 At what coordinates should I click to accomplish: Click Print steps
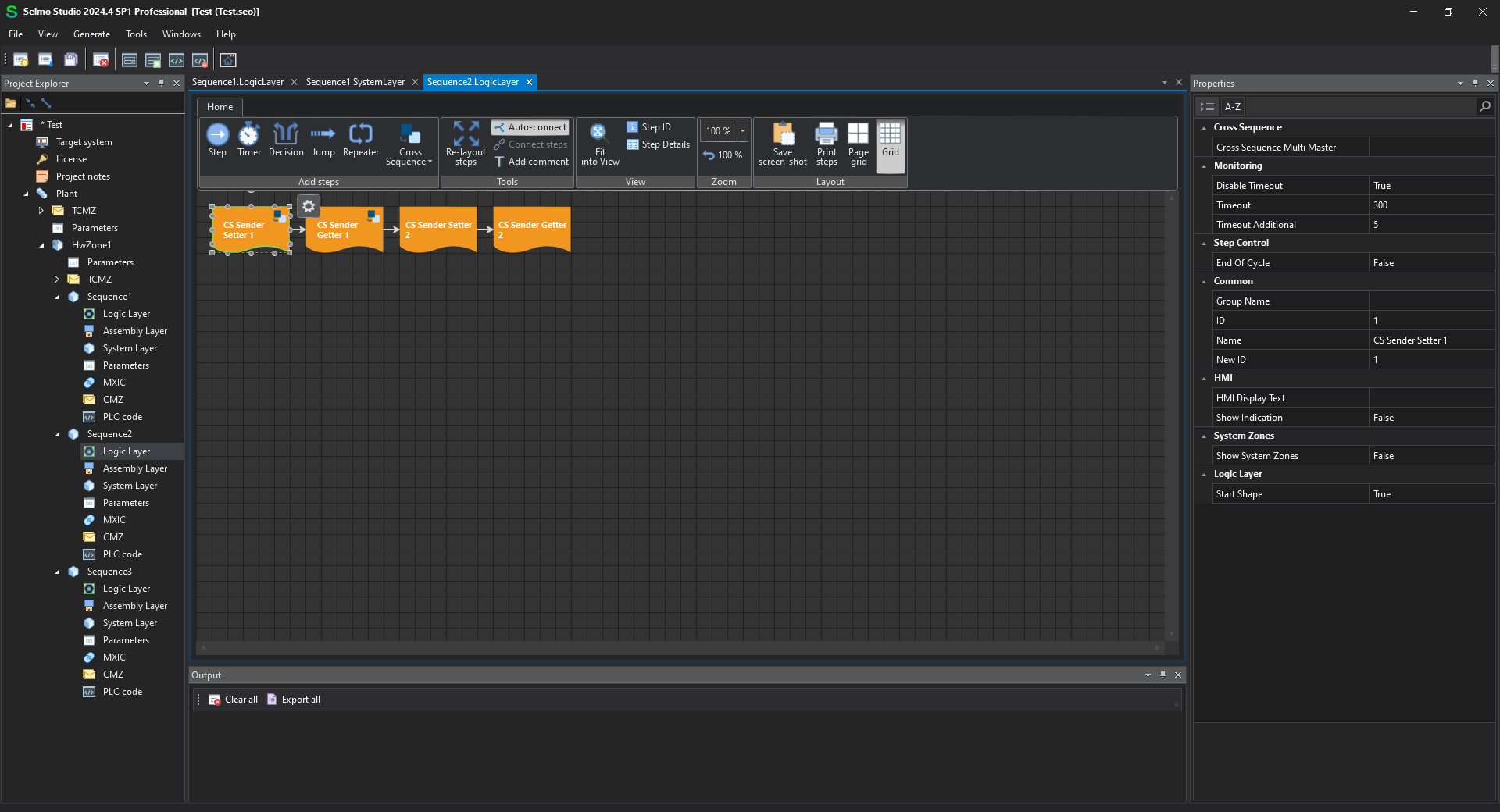tap(827, 144)
